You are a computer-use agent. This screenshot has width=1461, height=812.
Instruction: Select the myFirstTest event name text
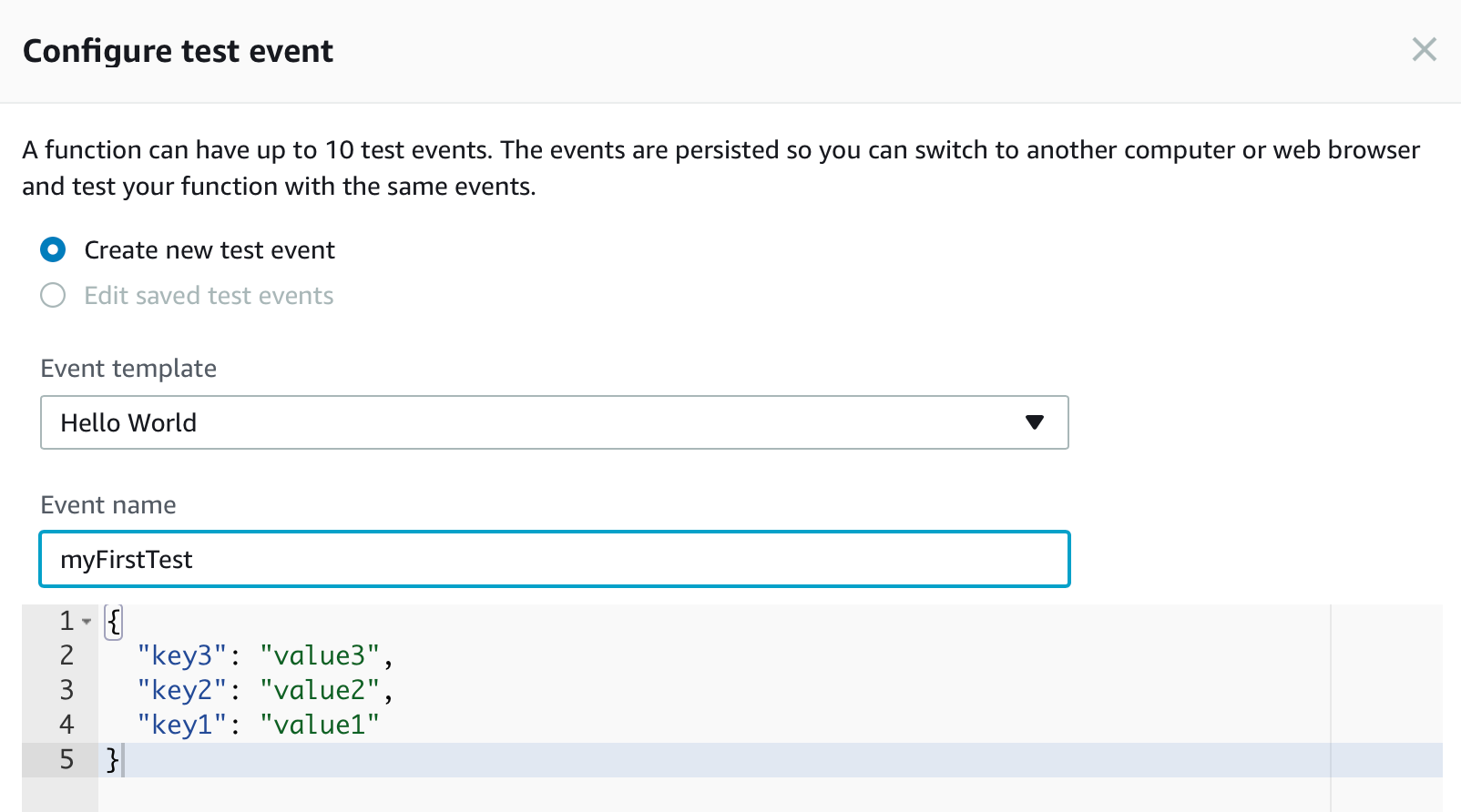[127, 559]
